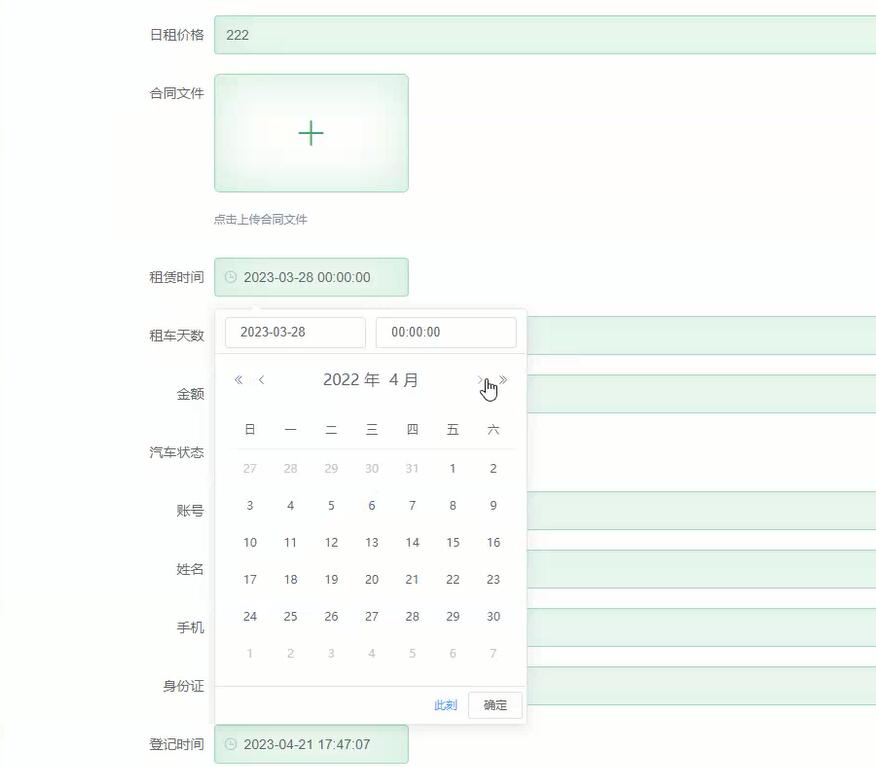Select April 15 in the calendar

pos(452,542)
